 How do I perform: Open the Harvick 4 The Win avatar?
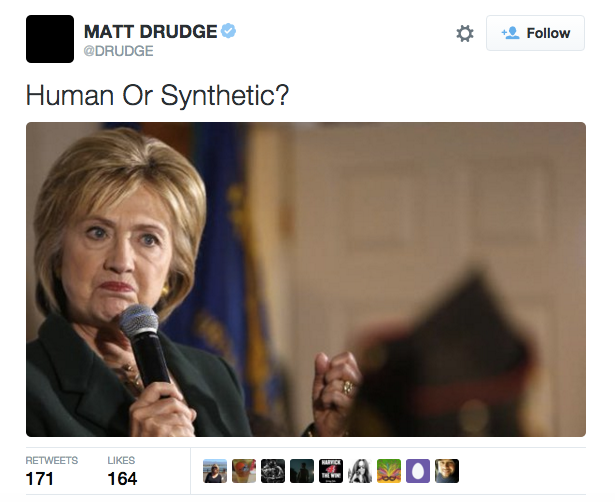[331, 471]
